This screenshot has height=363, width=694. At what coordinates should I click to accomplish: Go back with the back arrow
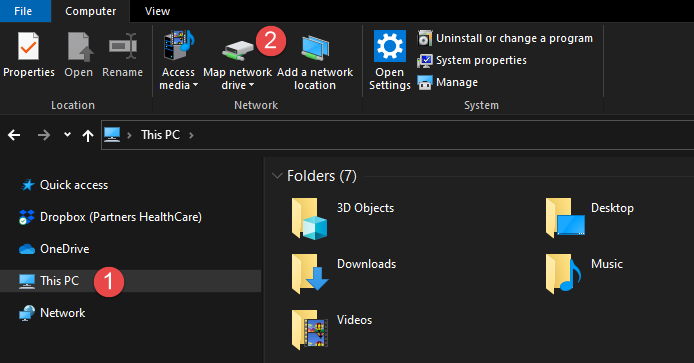click(14, 135)
